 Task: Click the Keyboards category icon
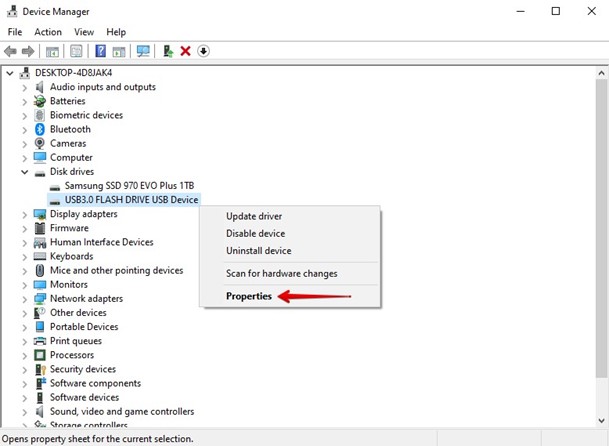(40, 256)
